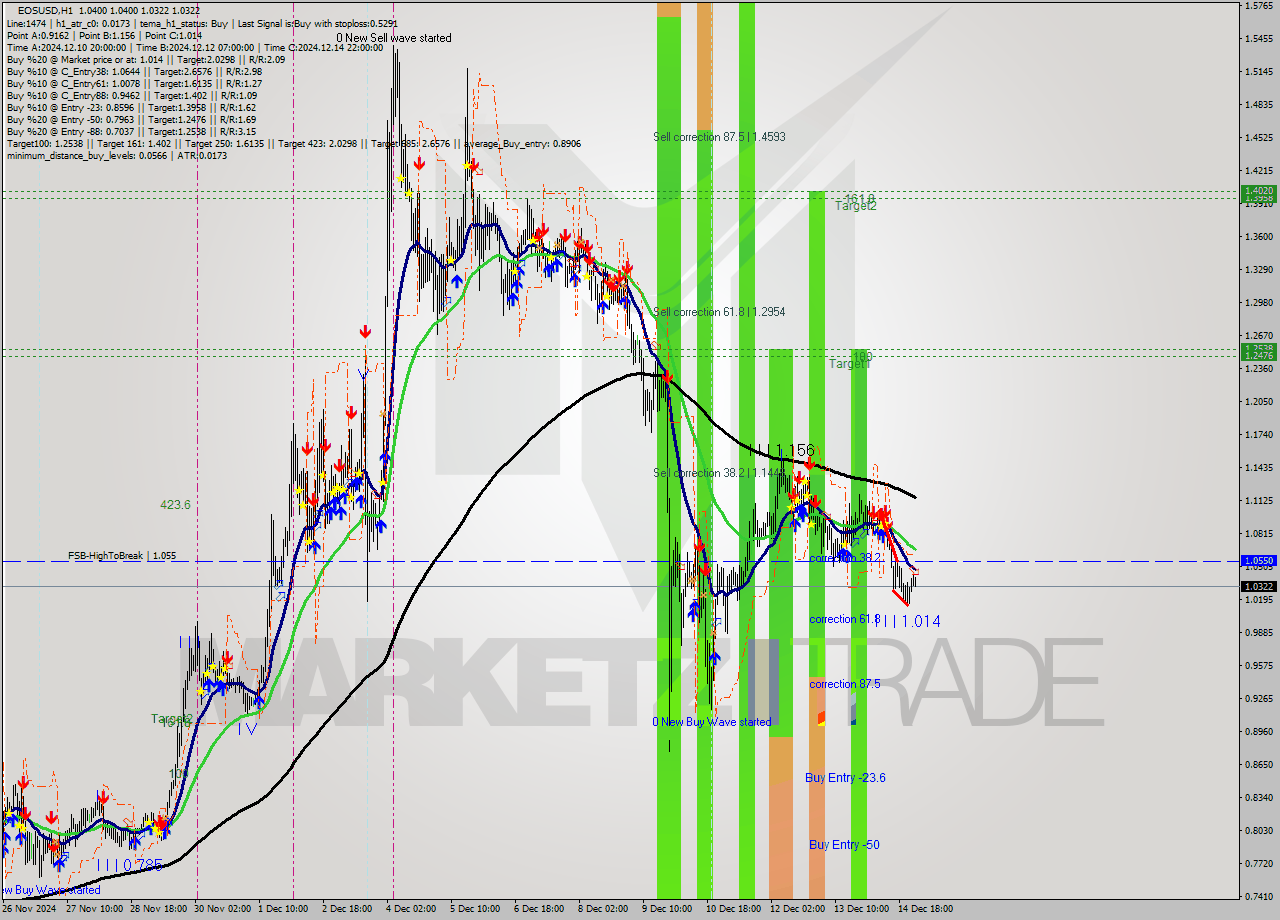The height and width of the screenshot is (920, 1280).
Task: Click the 'FSB-HighToBreak | 1.055' label
Action: click(122, 555)
